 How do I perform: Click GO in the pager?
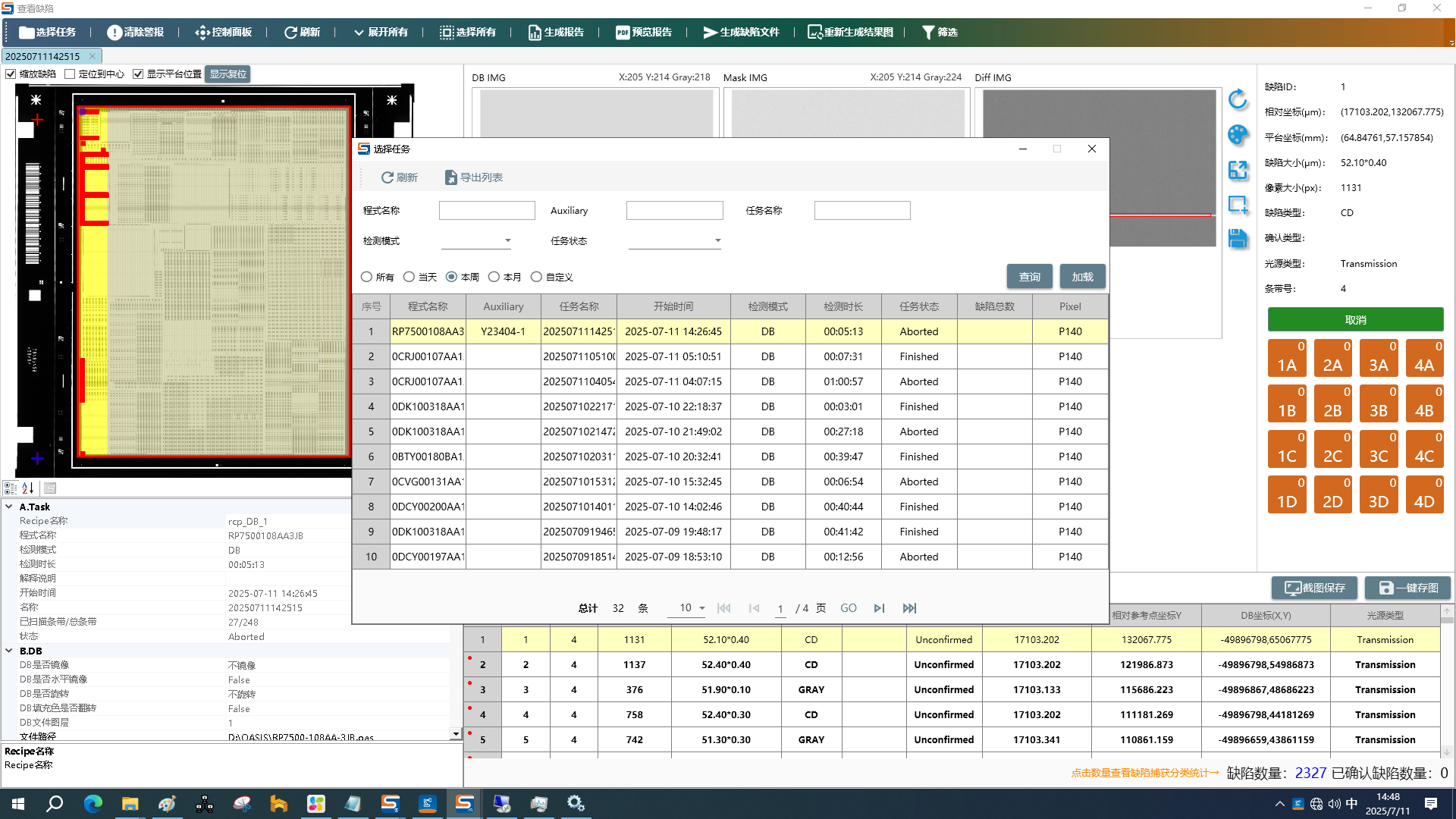pyautogui.click(x=849, y=608)
